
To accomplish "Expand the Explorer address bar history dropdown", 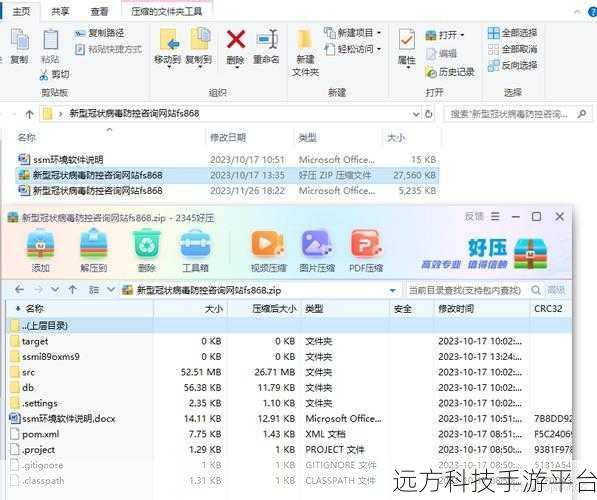I will pyautogui.click(x=415, y=114).
